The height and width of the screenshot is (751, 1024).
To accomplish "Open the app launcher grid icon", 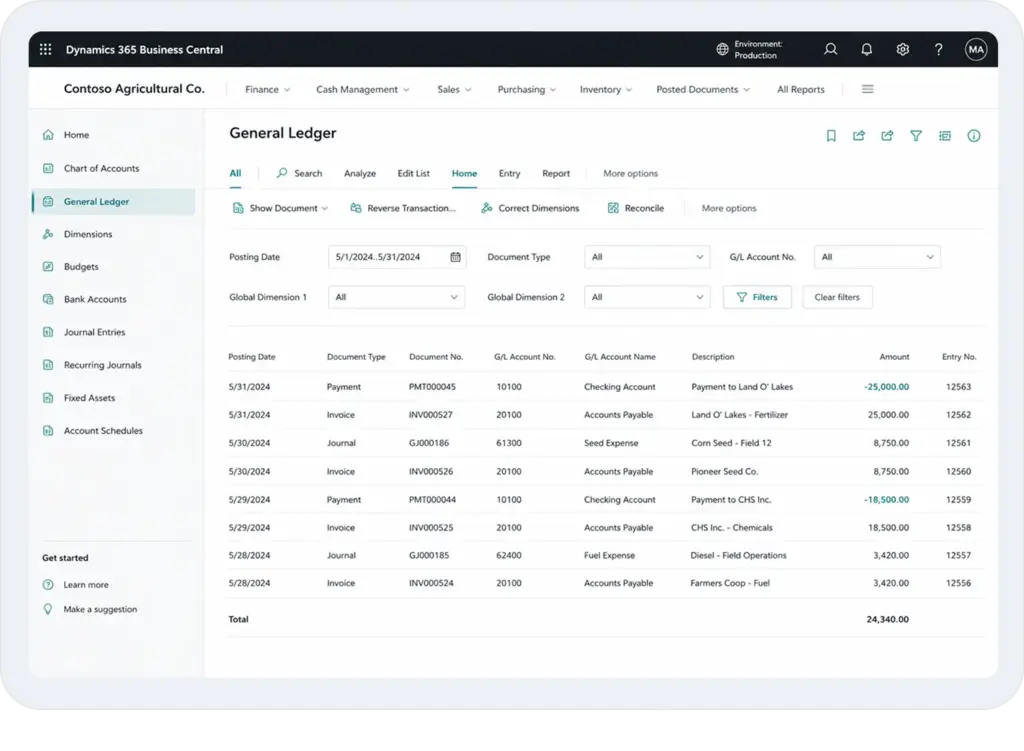I will point(45,50).
